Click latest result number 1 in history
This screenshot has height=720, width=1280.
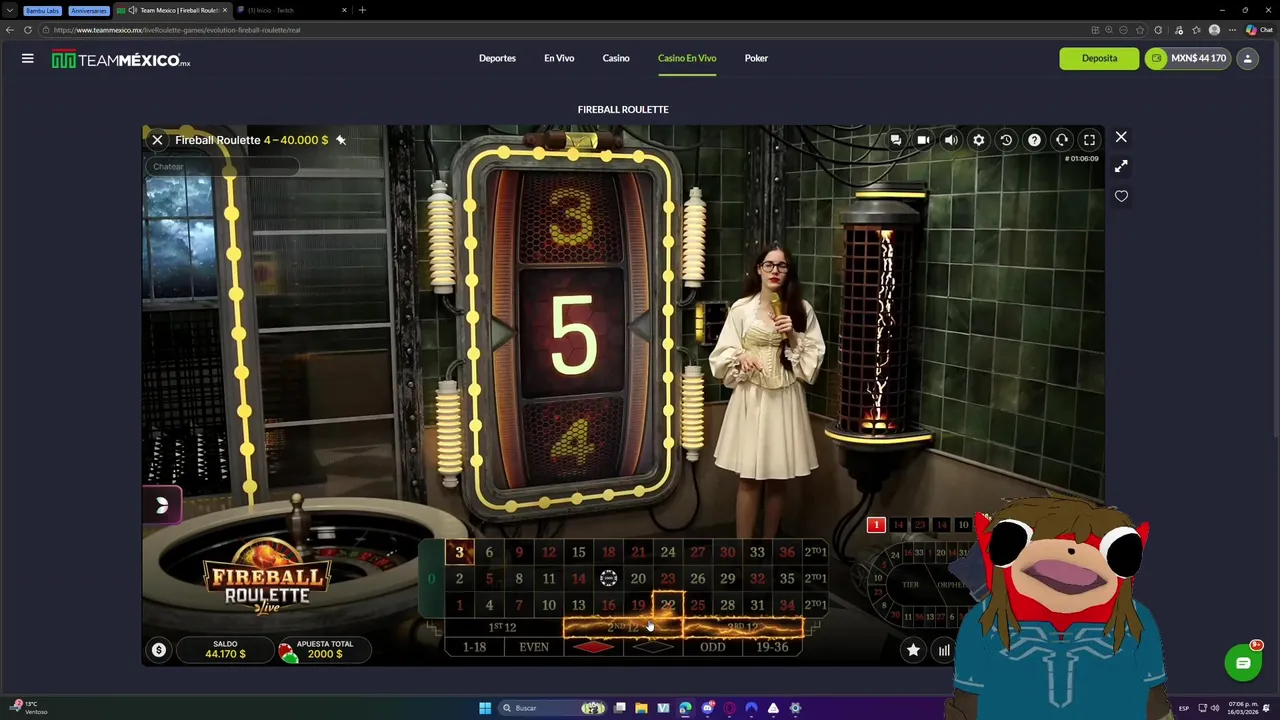coord(876,525)
